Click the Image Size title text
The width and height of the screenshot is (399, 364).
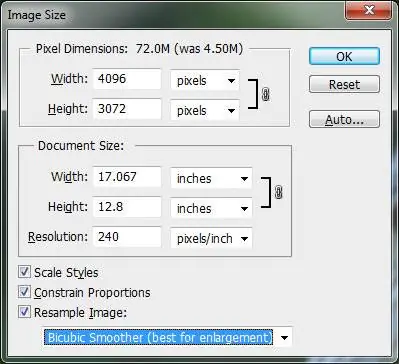click(37, 15)
